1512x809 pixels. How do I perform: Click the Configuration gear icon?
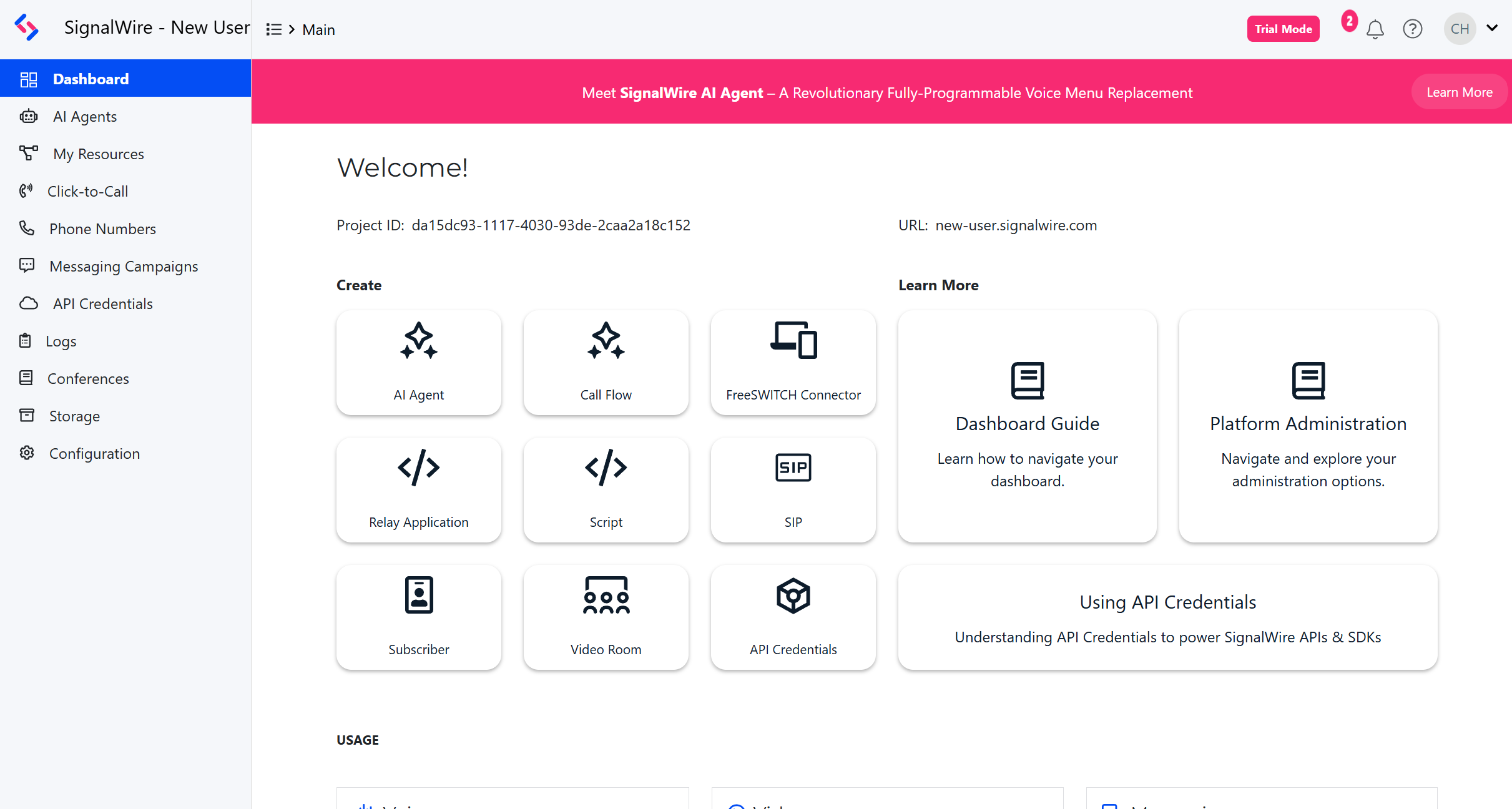click(x=27, y=453)
